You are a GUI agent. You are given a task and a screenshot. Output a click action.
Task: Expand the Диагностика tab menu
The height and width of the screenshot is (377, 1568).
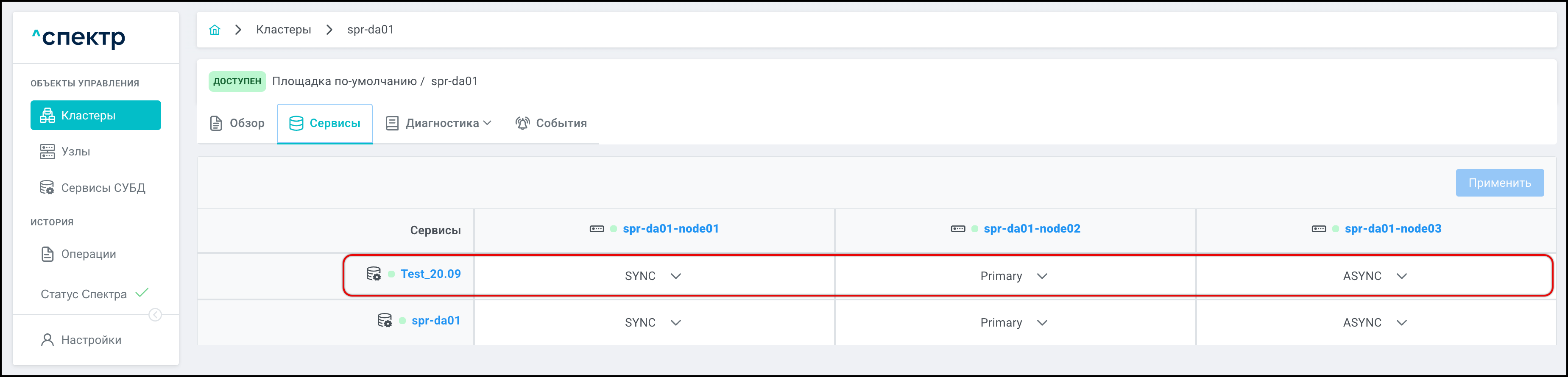(439, 123)
